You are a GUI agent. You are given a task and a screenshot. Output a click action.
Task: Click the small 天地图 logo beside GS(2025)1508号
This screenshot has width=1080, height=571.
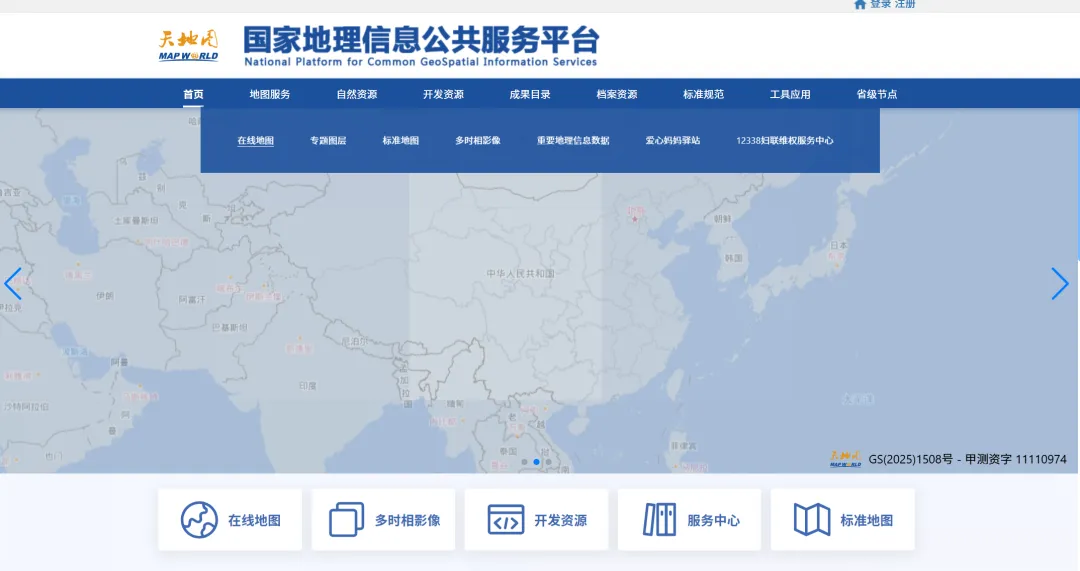tap(845, 459)
